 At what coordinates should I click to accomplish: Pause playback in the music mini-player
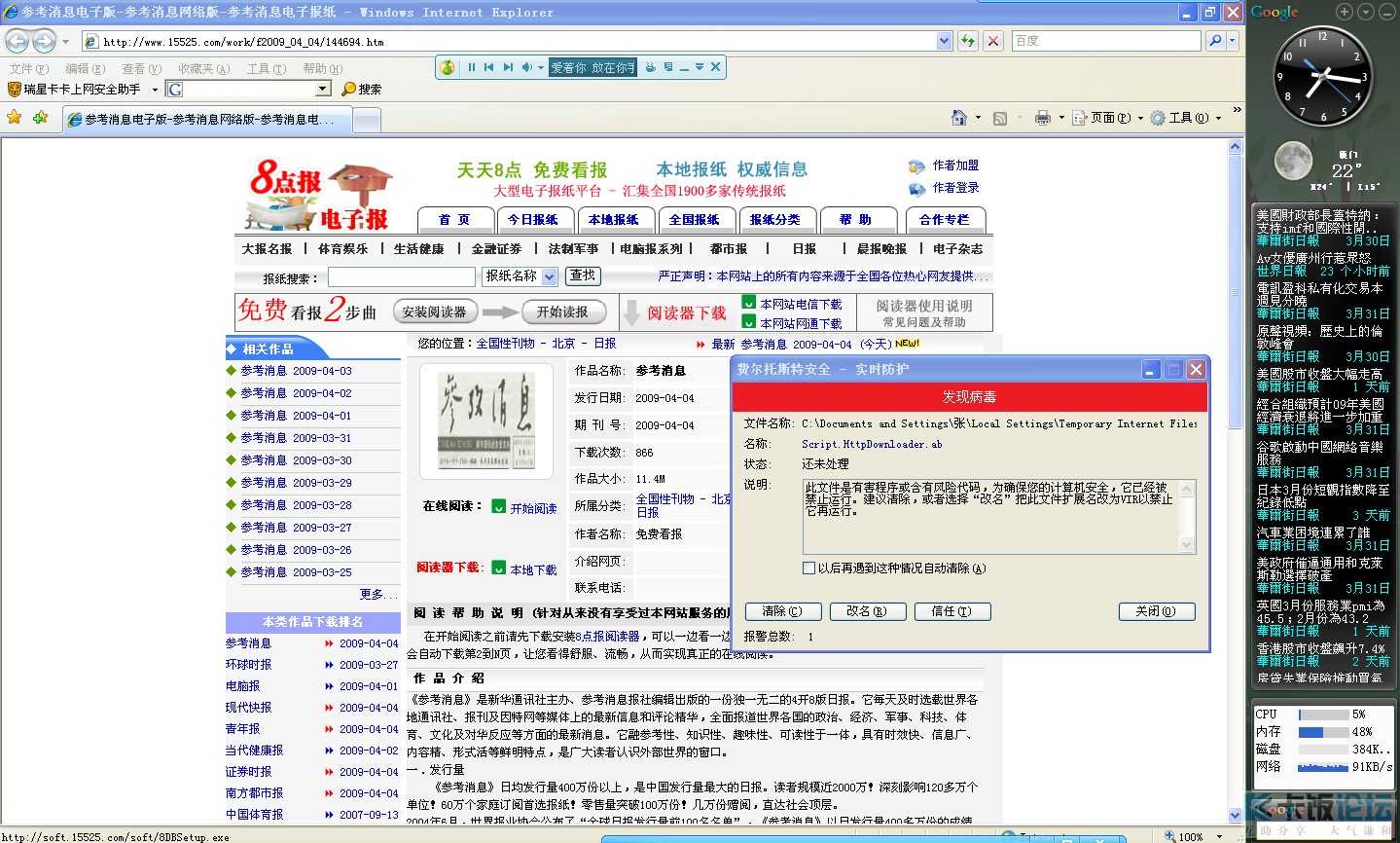(x=472, y=67)
